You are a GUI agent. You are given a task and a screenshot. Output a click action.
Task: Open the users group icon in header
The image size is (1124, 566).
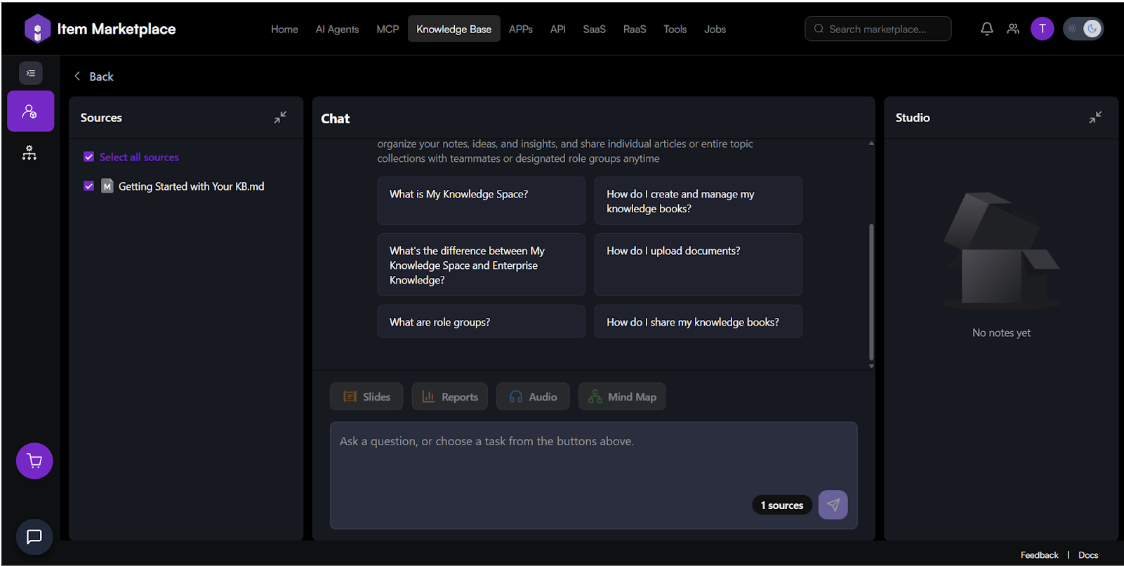click(x=1013, y=29)
